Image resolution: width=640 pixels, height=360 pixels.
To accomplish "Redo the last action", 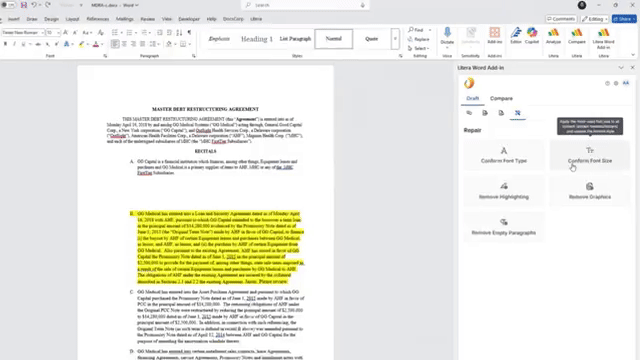I will coord(48,5).
